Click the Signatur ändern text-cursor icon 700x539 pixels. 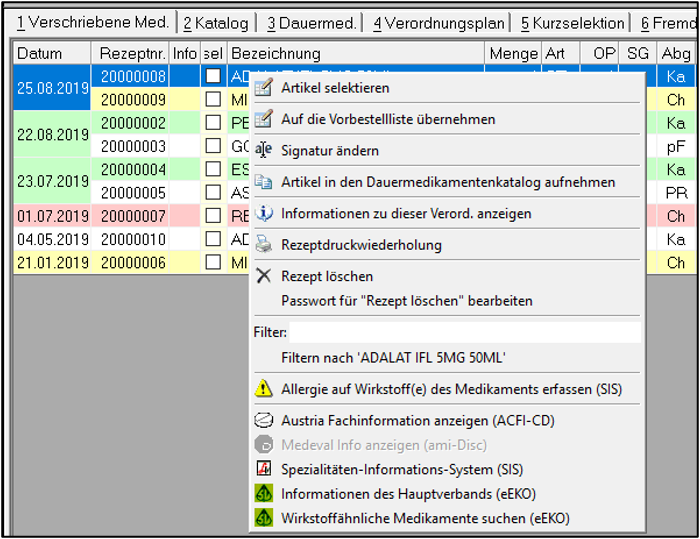click(263, 150)
